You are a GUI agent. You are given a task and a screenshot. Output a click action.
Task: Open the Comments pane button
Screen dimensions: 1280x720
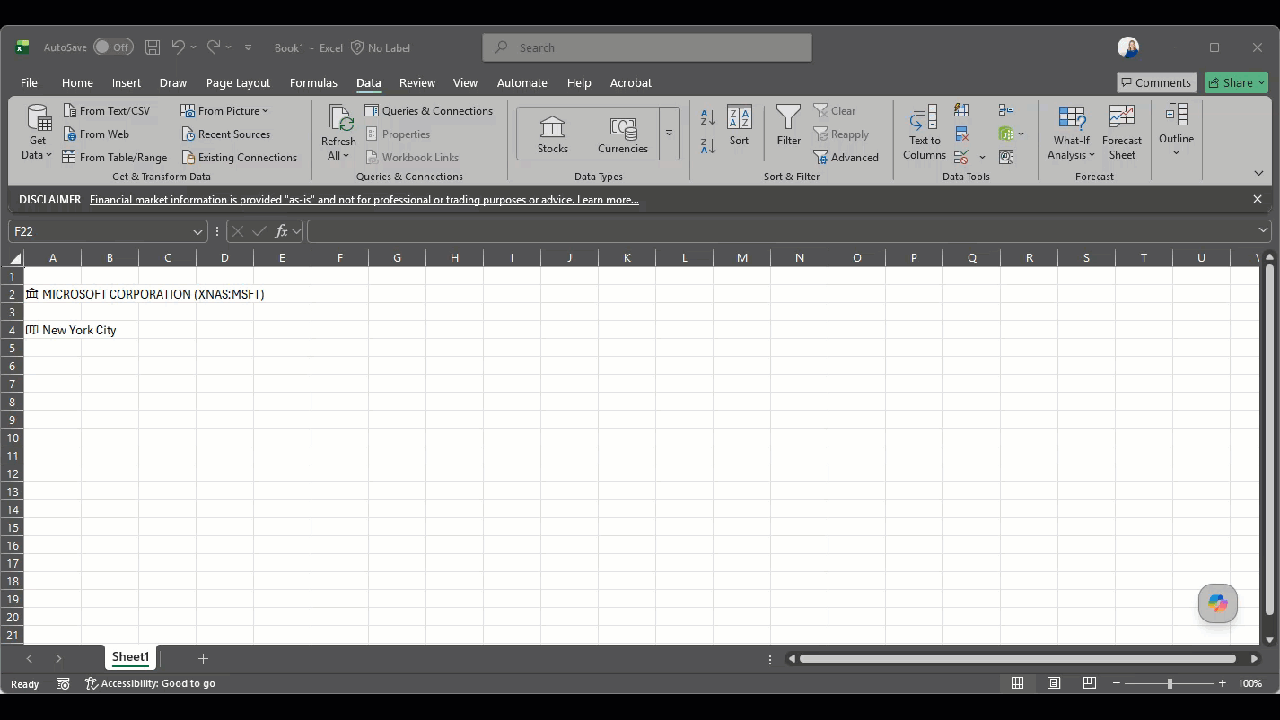pyautogui.click(x=1157, y=83)
